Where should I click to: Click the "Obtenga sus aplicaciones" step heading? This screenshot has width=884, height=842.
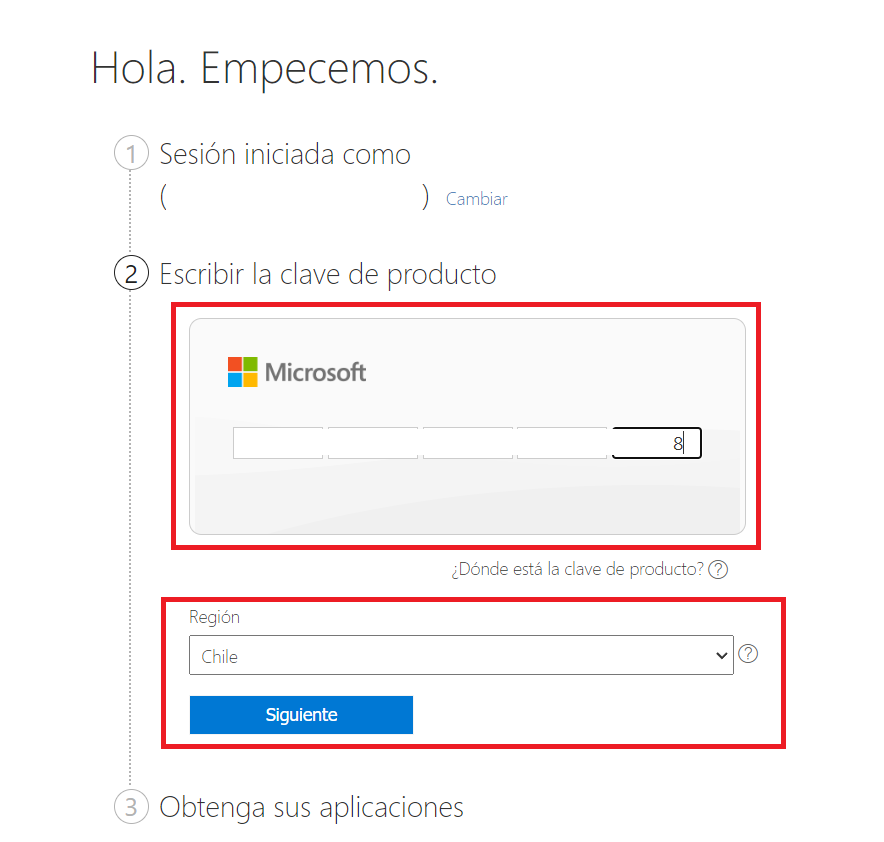click(311, 807)
